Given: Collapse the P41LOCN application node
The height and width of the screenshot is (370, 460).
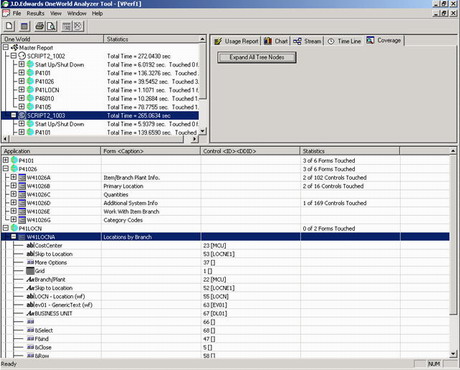Looking at the screenshot, I should click(x=6, y=228).
